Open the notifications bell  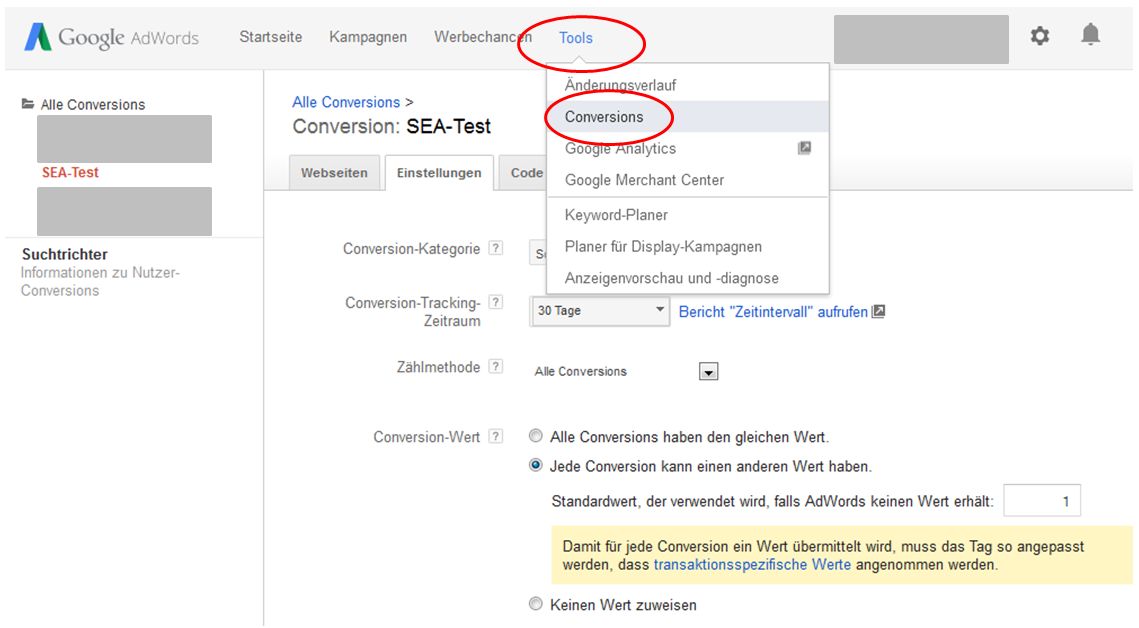[1091, 36]
